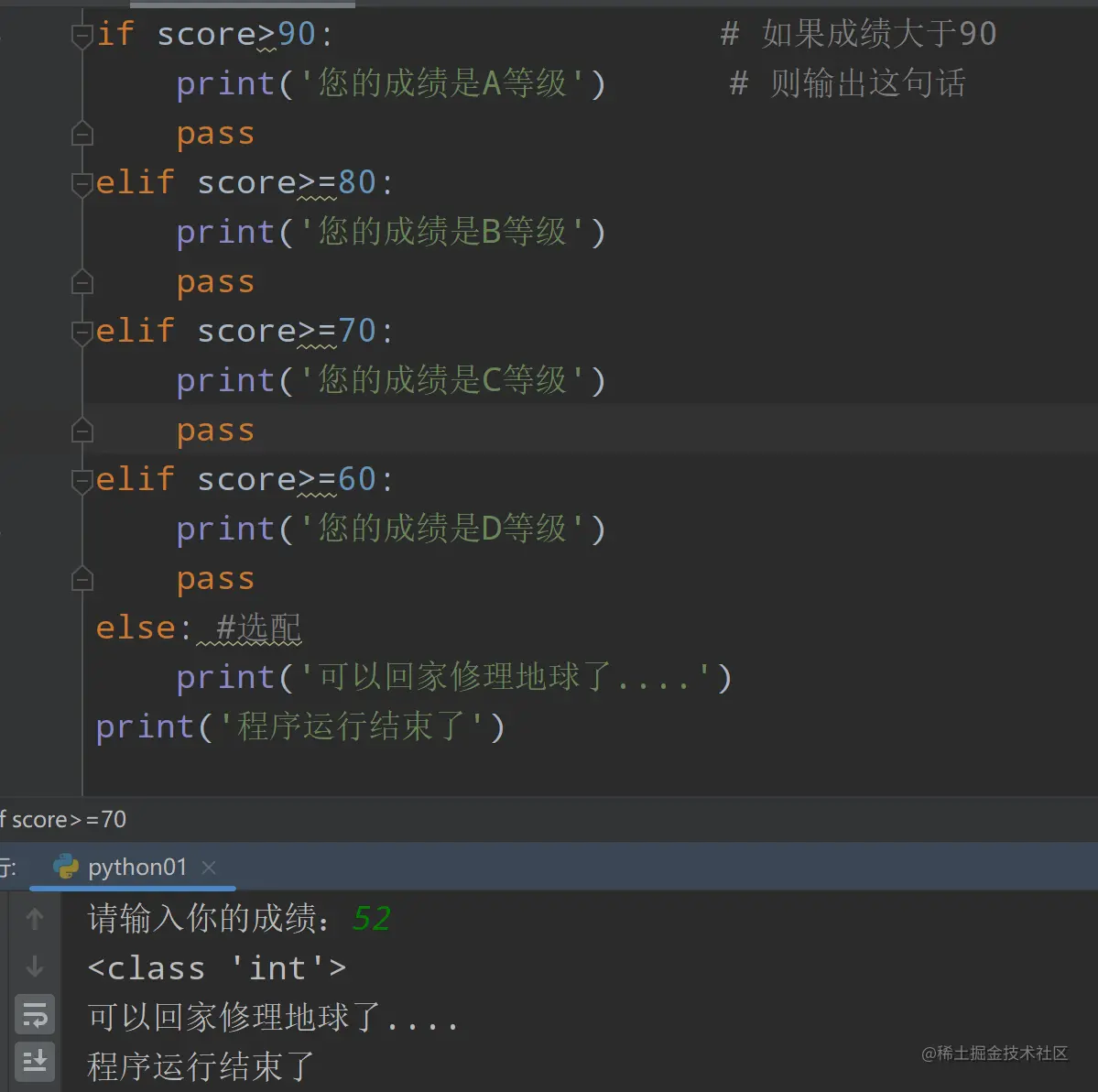Click the soft-wrap icon in the console gutter
1098x1092 pixels.
tap(35, 1014)
